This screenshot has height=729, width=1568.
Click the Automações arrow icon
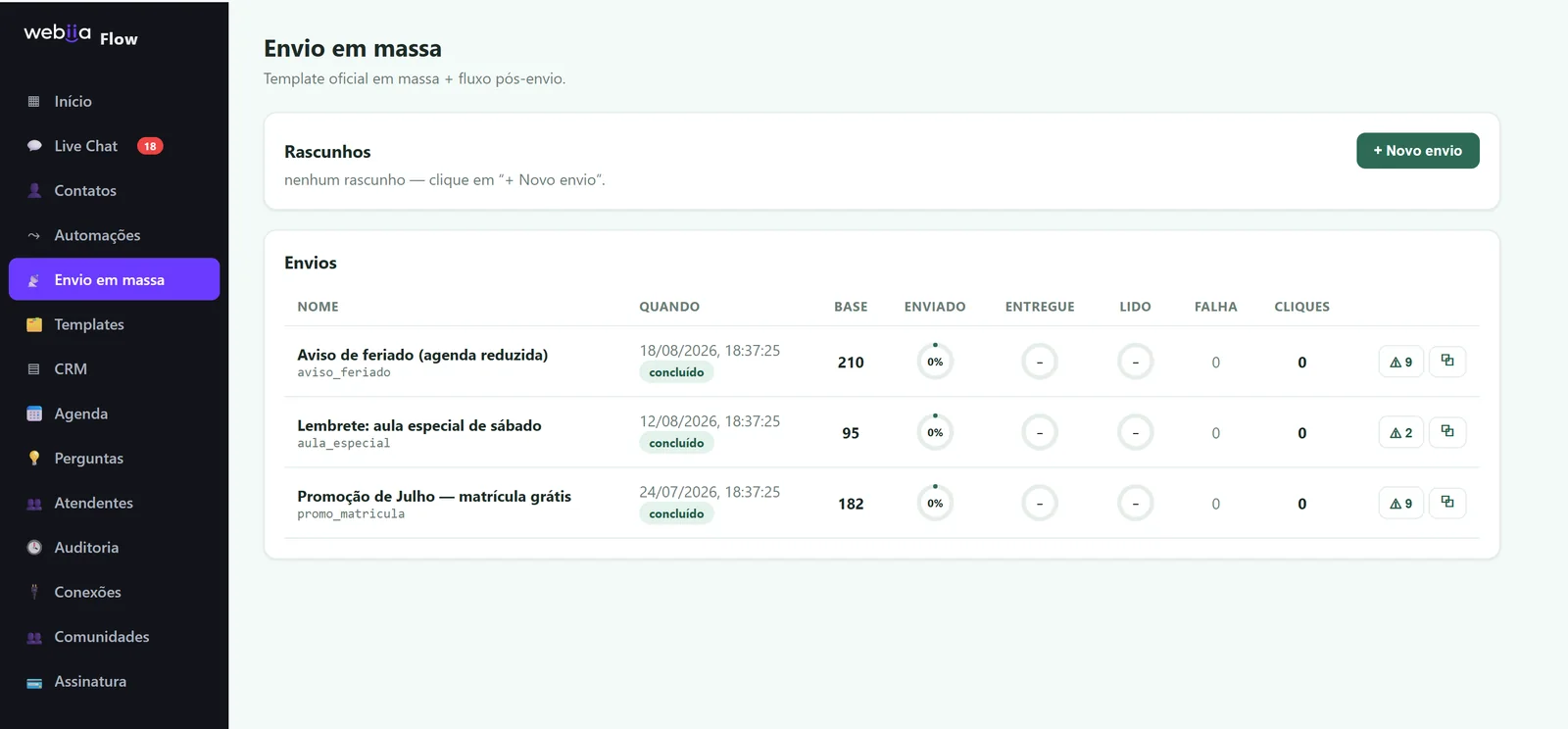[x=34, y=235]
